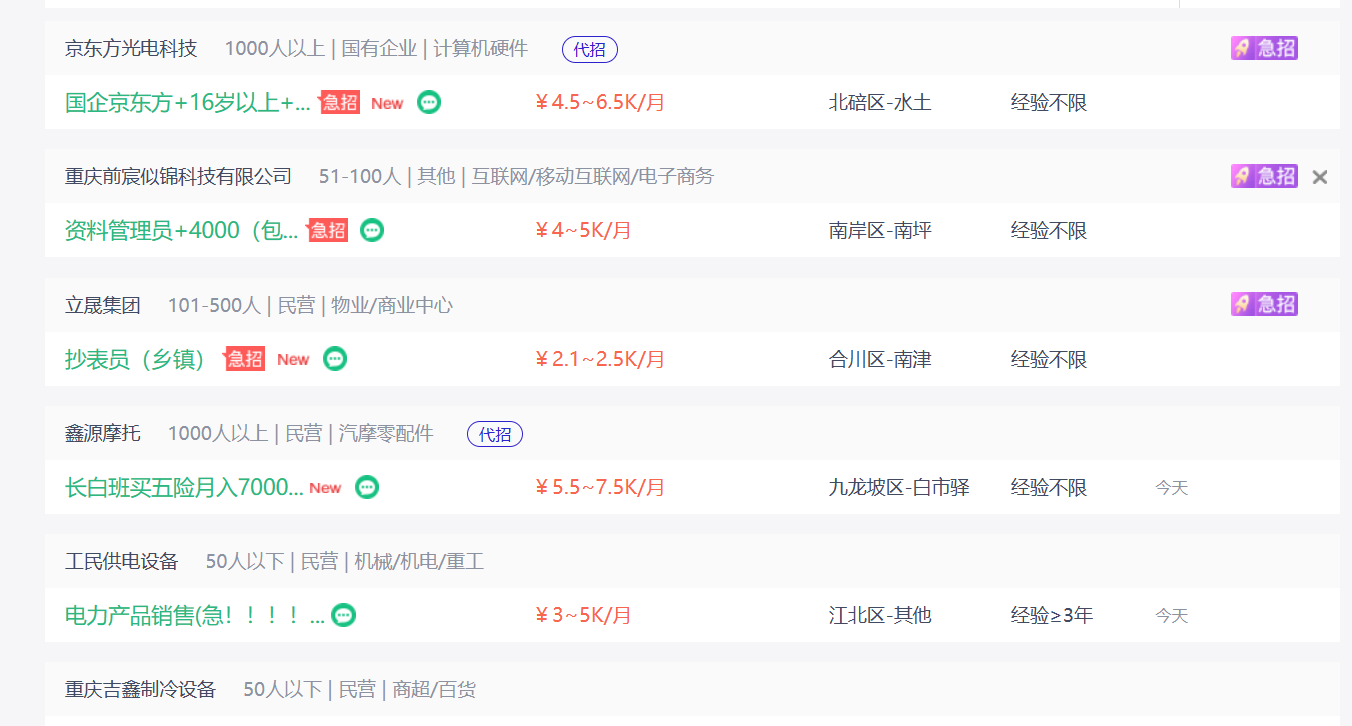Open company 重庆吉鑫制冷设备
The image size is (1352, 726).
coord(141,689)
